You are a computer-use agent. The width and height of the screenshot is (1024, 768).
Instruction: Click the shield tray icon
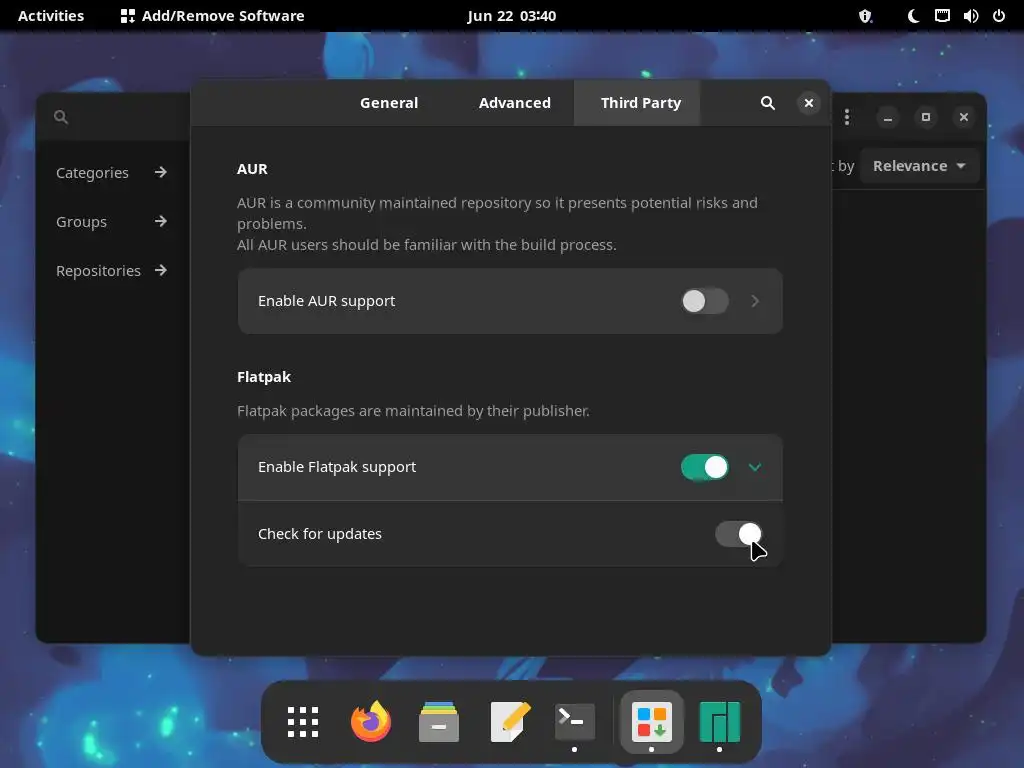tap(865, 16)
